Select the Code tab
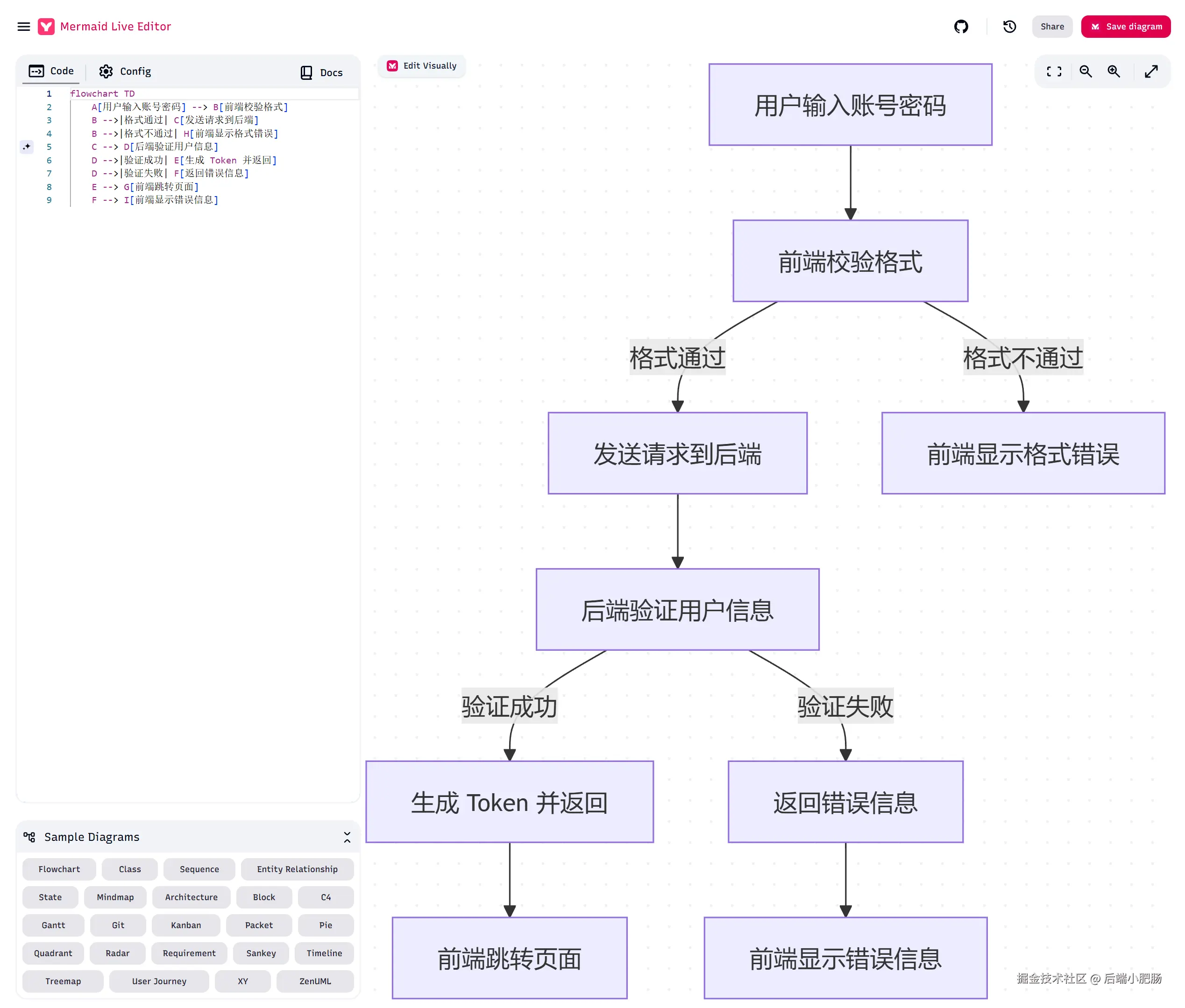1185x1008 pixels. pyautogui.click(x=51, y=71)
